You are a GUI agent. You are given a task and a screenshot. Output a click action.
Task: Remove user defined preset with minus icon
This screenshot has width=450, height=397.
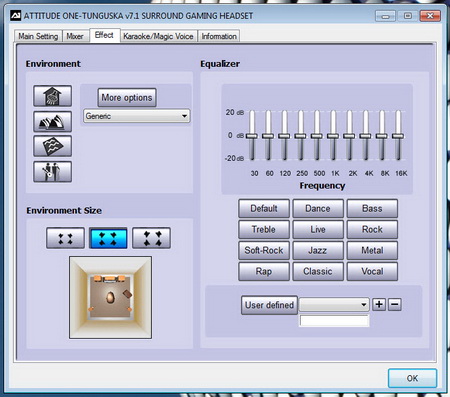[394, 304]
